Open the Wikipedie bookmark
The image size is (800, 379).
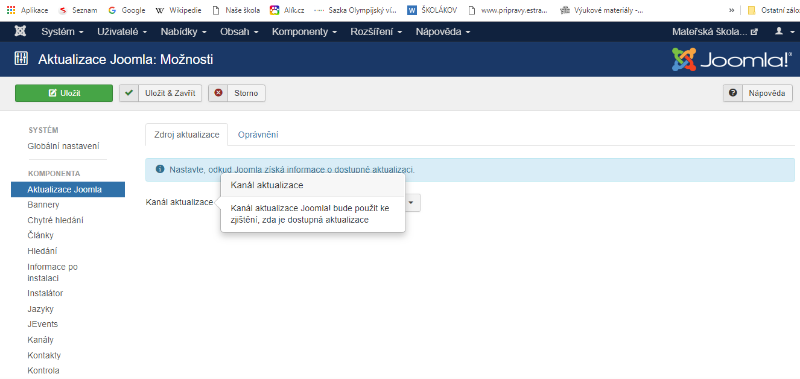click(x=178, y=10)
